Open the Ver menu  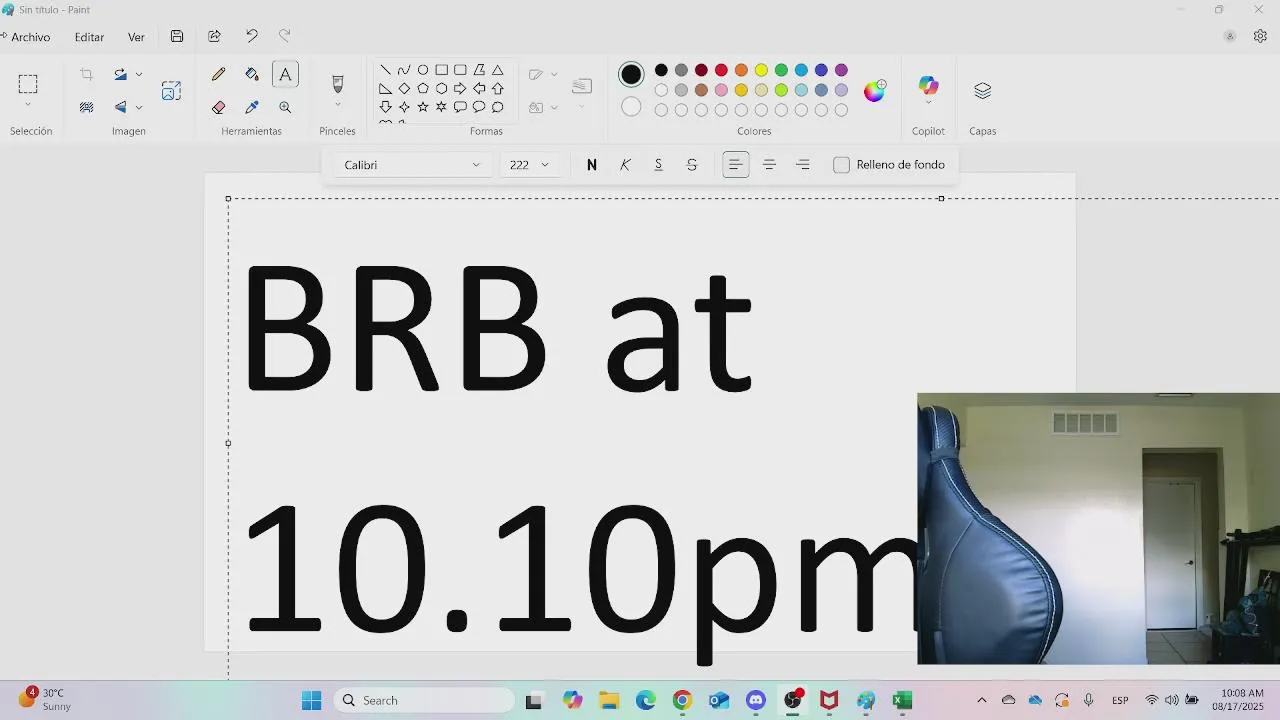pyautogui.click(x=136, y=37)
